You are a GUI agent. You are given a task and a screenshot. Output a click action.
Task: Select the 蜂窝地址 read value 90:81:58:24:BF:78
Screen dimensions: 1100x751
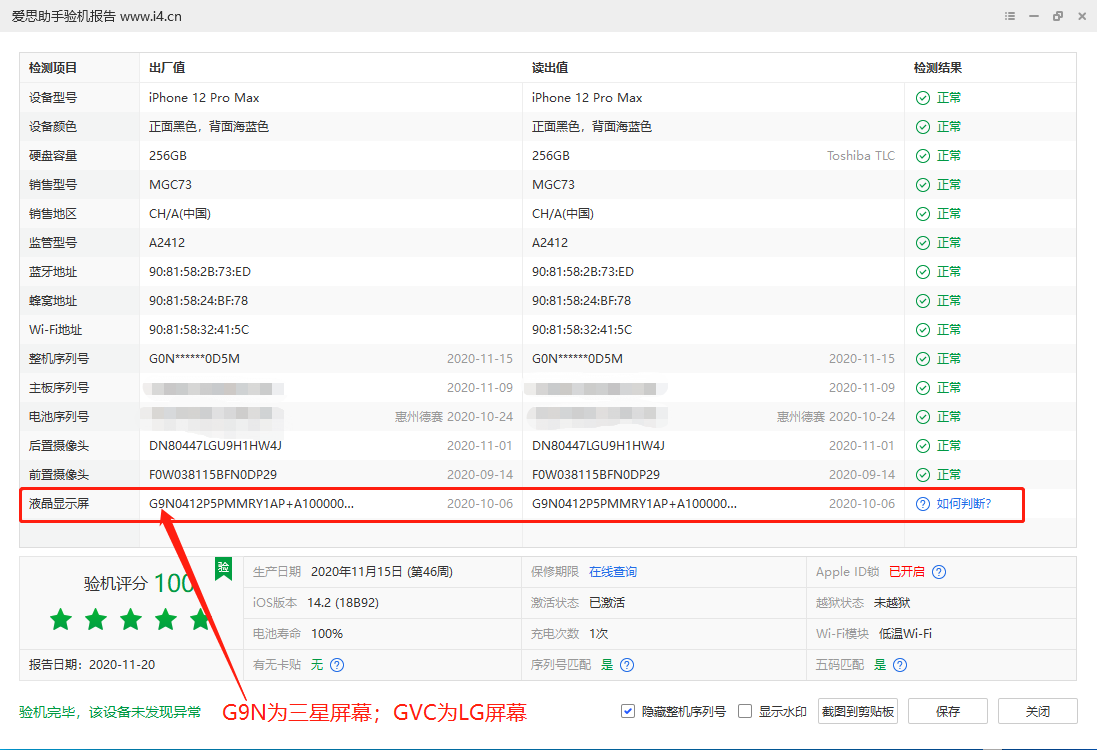[581, 301]
